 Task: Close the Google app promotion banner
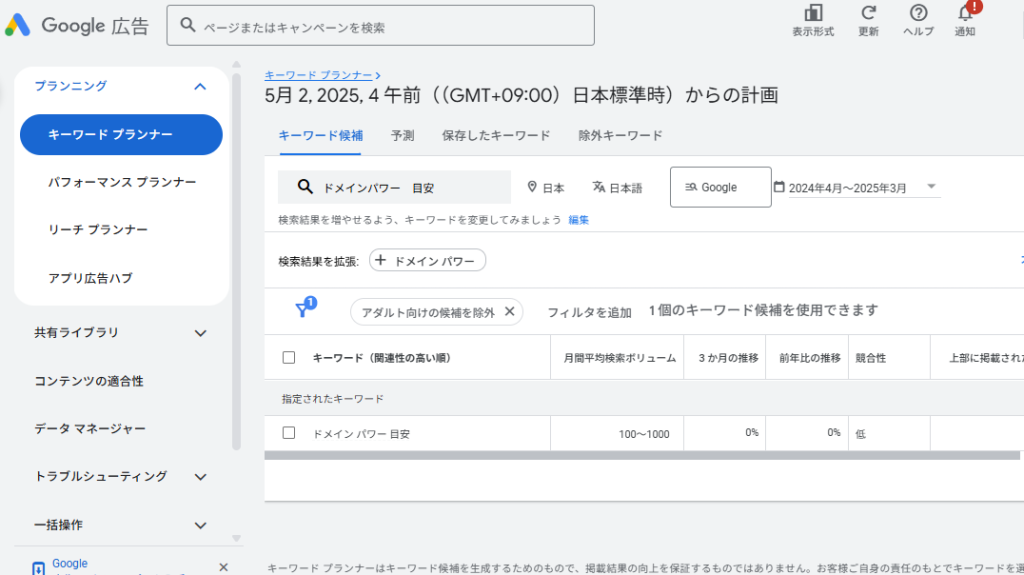pos(223,567)
